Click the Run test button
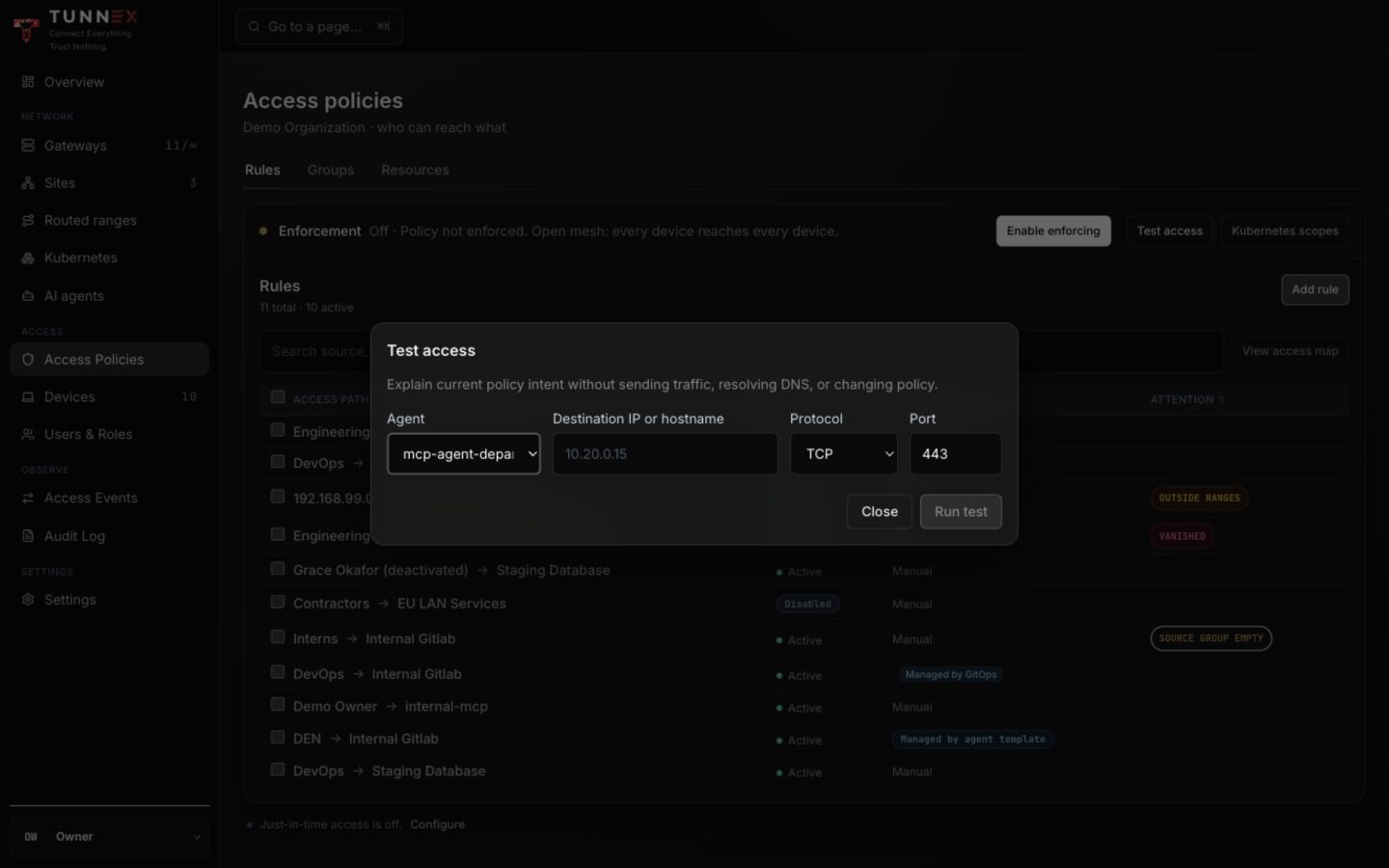Viewport: 1389px width, 868px height. (961, 512)
